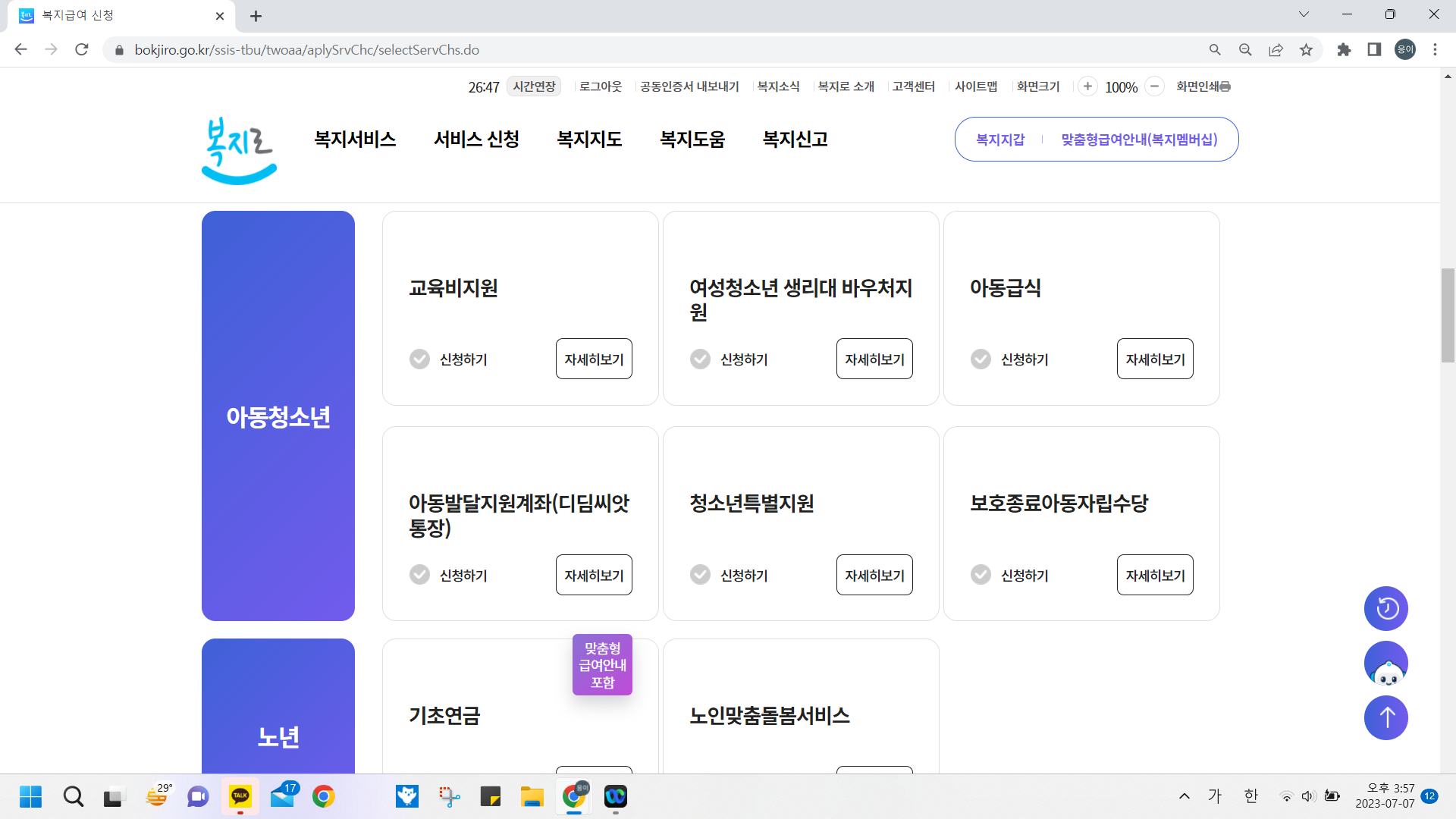1456x819 pixels.
Task: Zoom out using the minus screen-size icon
Action: 1154,86
